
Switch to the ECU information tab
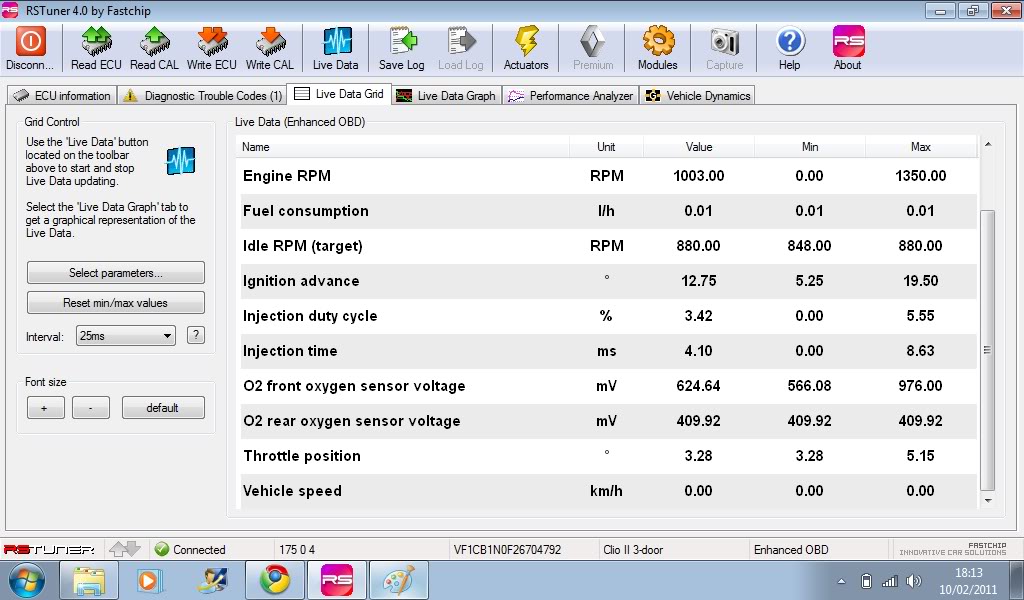(x=62, y=96)
